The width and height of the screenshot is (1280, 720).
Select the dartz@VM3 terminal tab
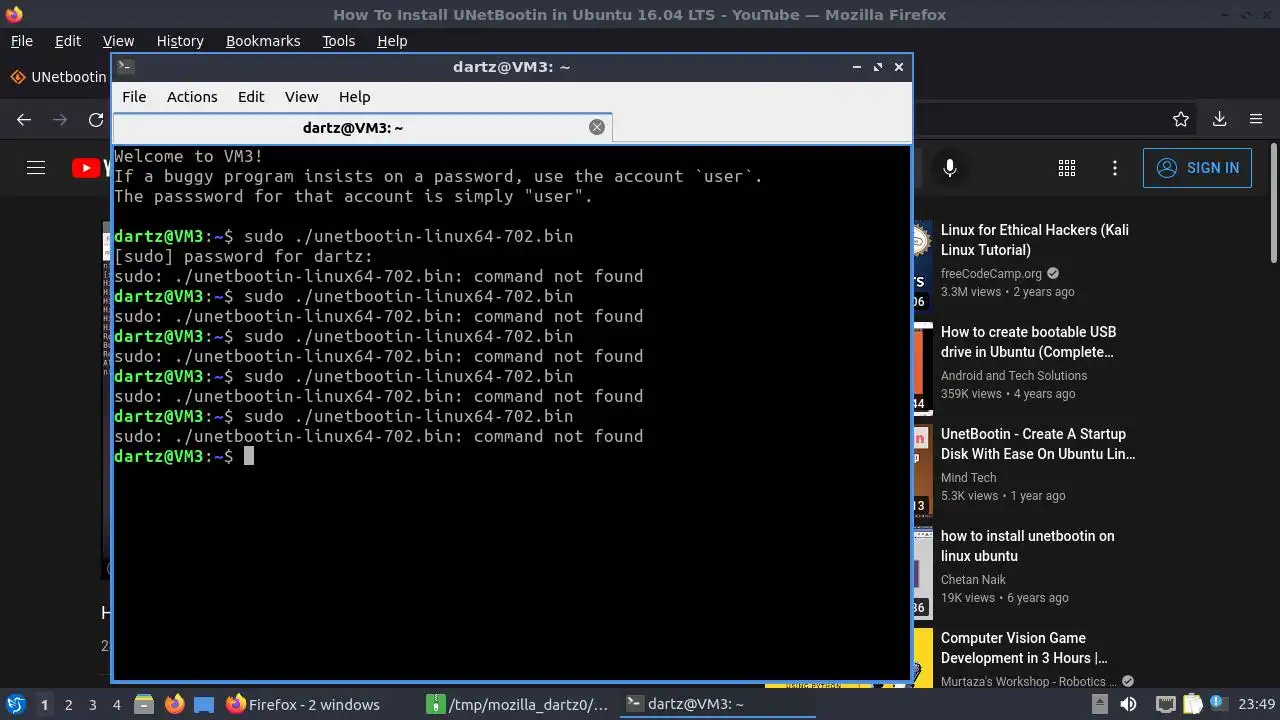tap(362, 128)
